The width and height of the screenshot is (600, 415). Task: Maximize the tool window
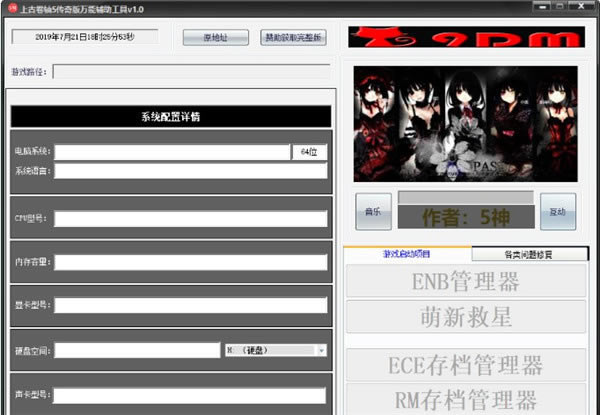[560, 6]
